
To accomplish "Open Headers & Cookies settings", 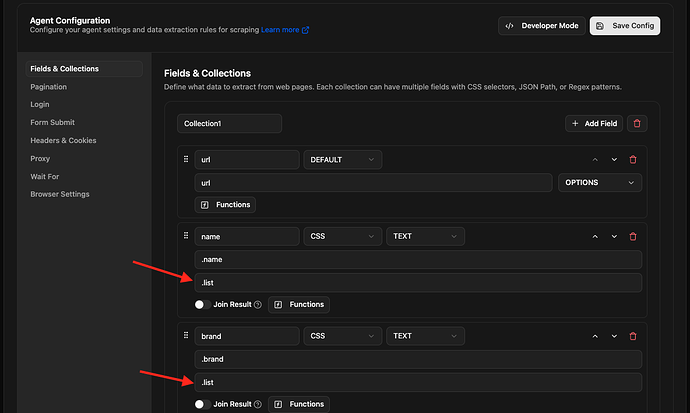I will (63, 140).
